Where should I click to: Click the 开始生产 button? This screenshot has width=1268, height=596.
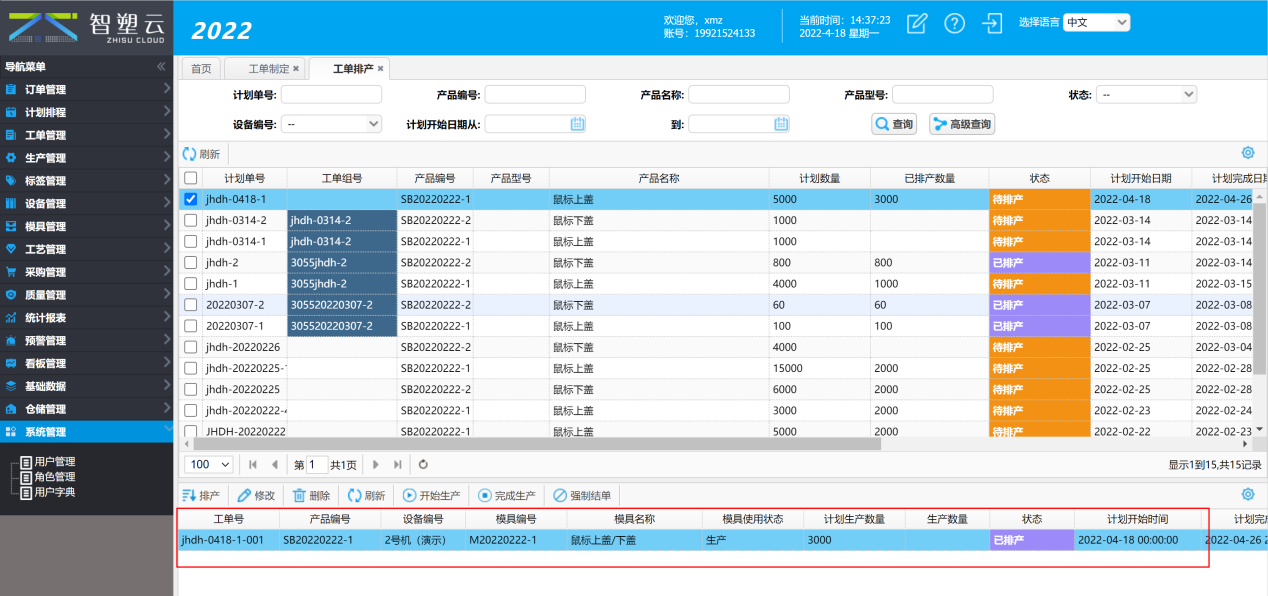[x=432, y=495]
